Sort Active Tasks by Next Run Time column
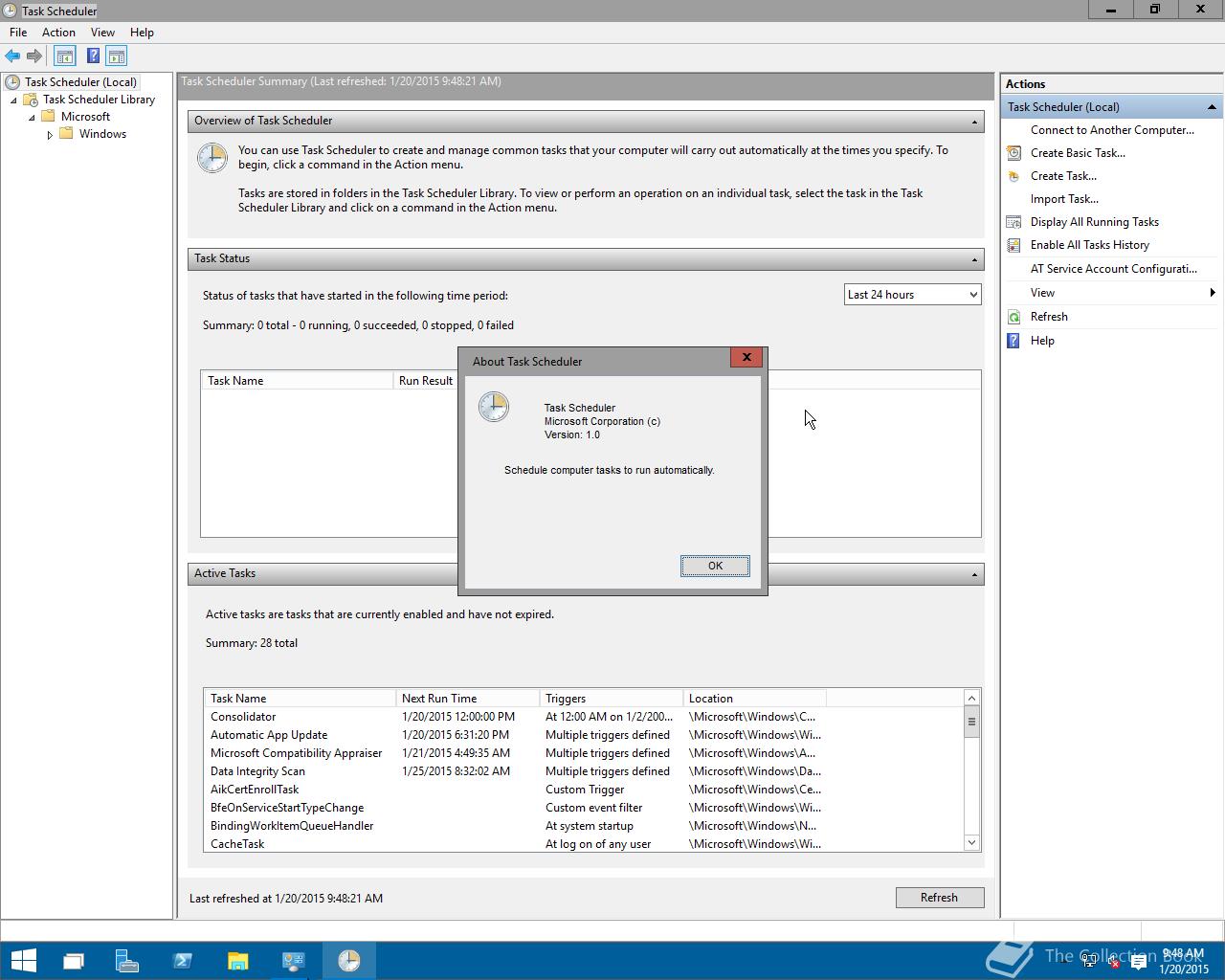 point(468,699)
